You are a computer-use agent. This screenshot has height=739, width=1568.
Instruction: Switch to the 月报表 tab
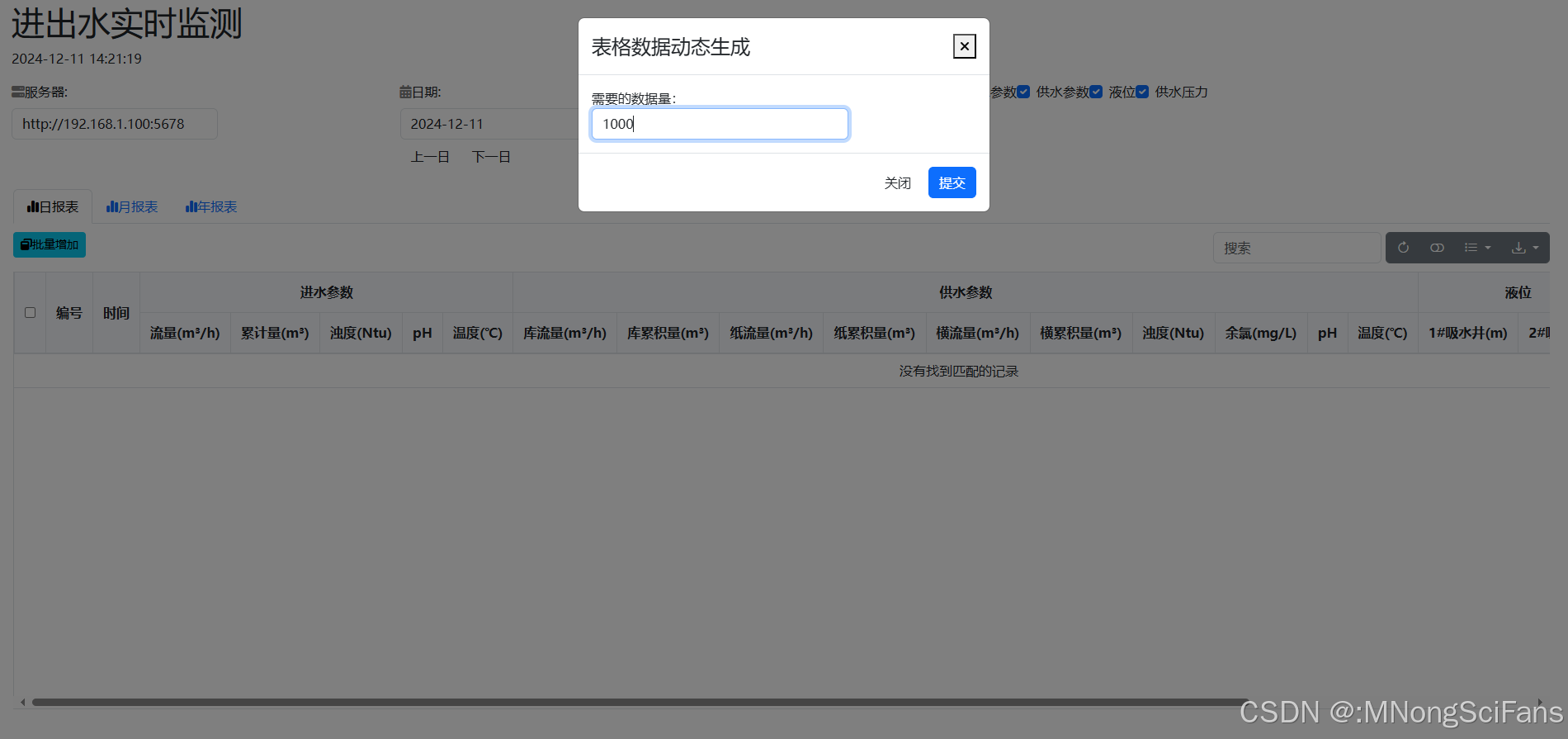[132, 206]
